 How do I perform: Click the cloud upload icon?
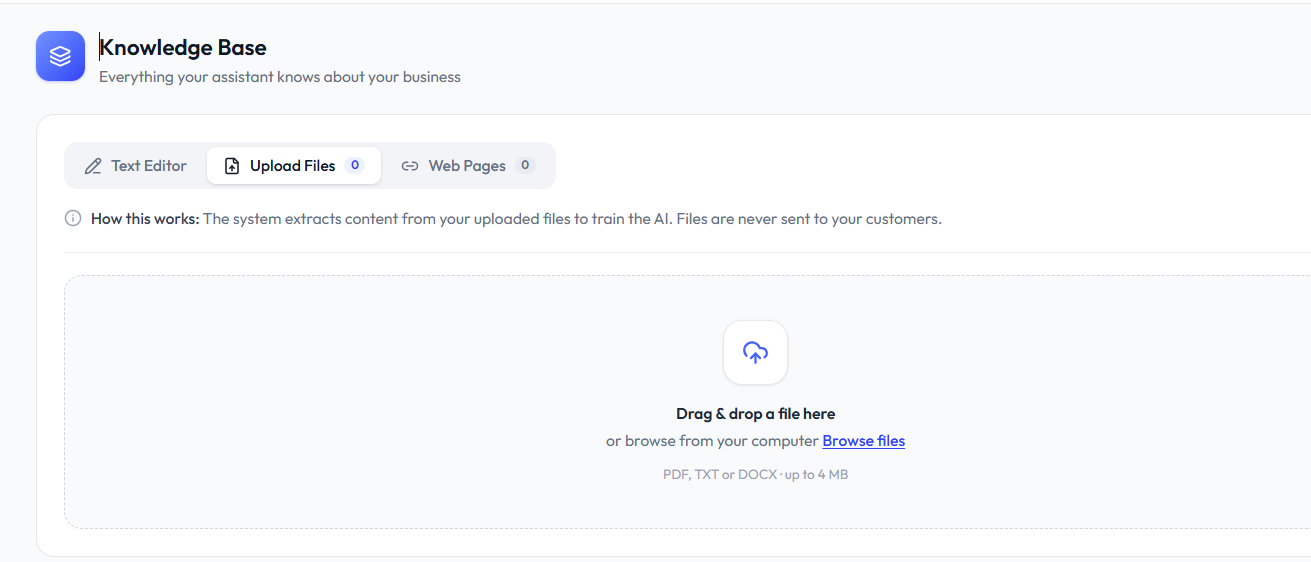coord(755,352)
